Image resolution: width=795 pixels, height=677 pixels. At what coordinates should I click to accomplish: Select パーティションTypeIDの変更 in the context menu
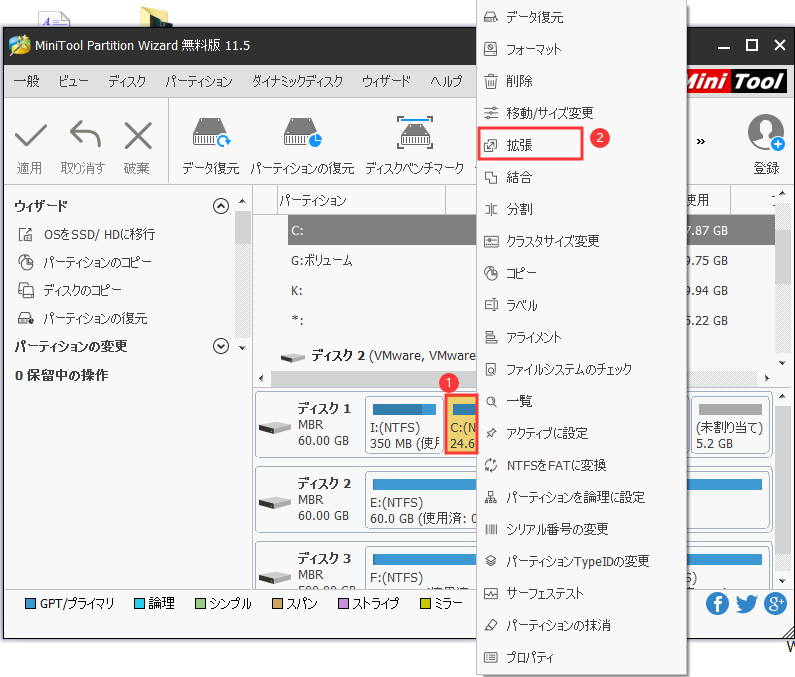tap(582, 561)
